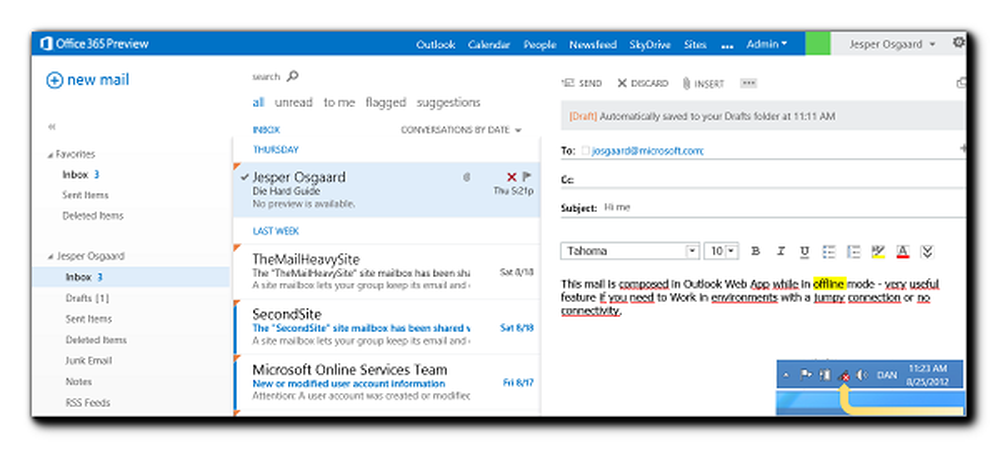
Task: Click into the Cc field
Action: [x=770, y=180]
